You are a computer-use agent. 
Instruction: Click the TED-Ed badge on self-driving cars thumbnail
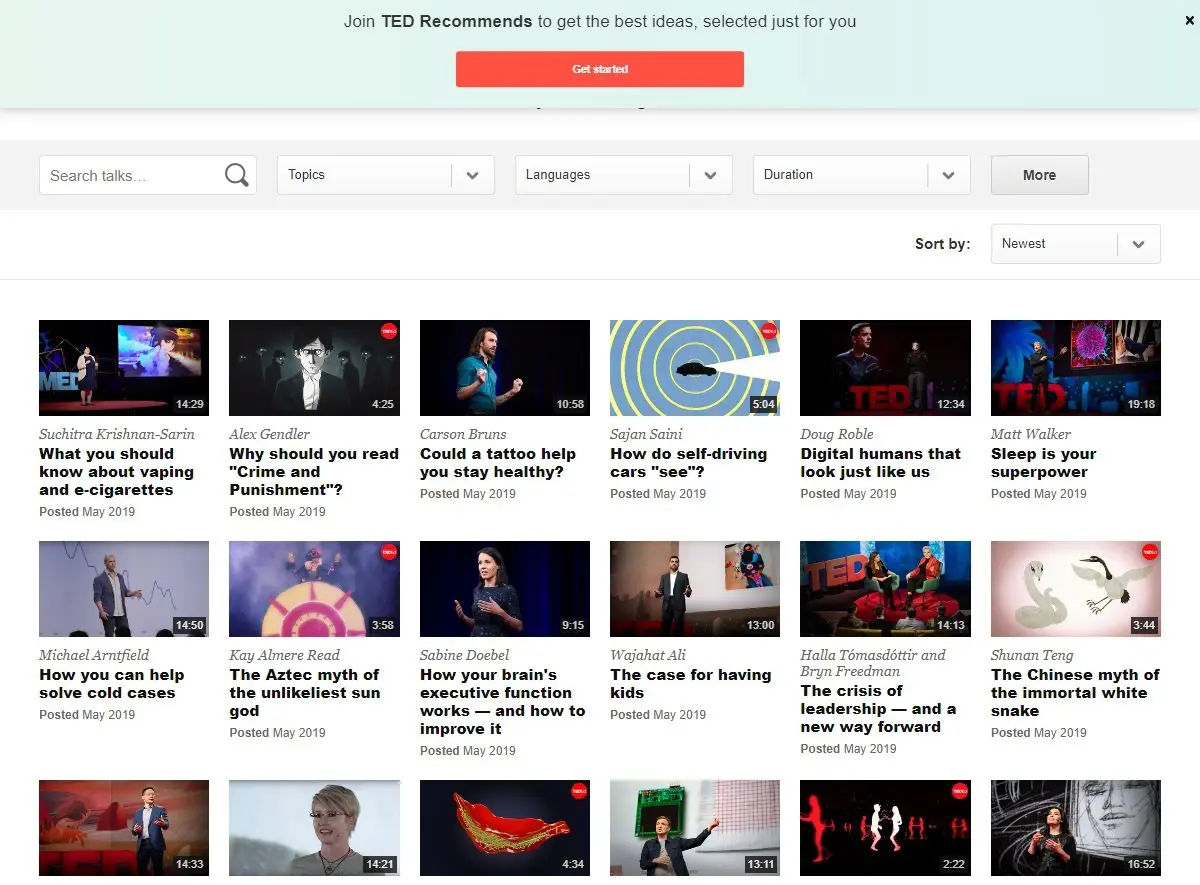[769, 331]
